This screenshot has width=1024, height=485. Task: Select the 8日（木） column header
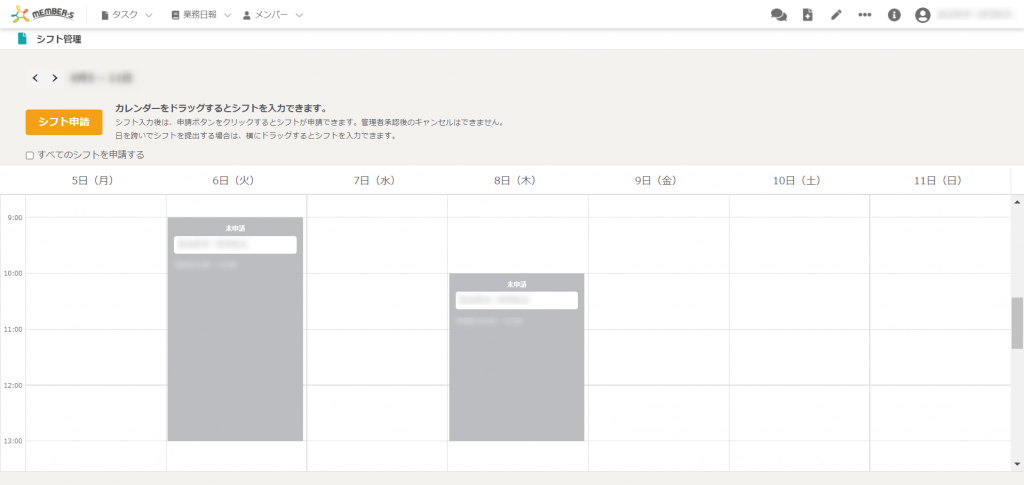click(x=518, y=181)
